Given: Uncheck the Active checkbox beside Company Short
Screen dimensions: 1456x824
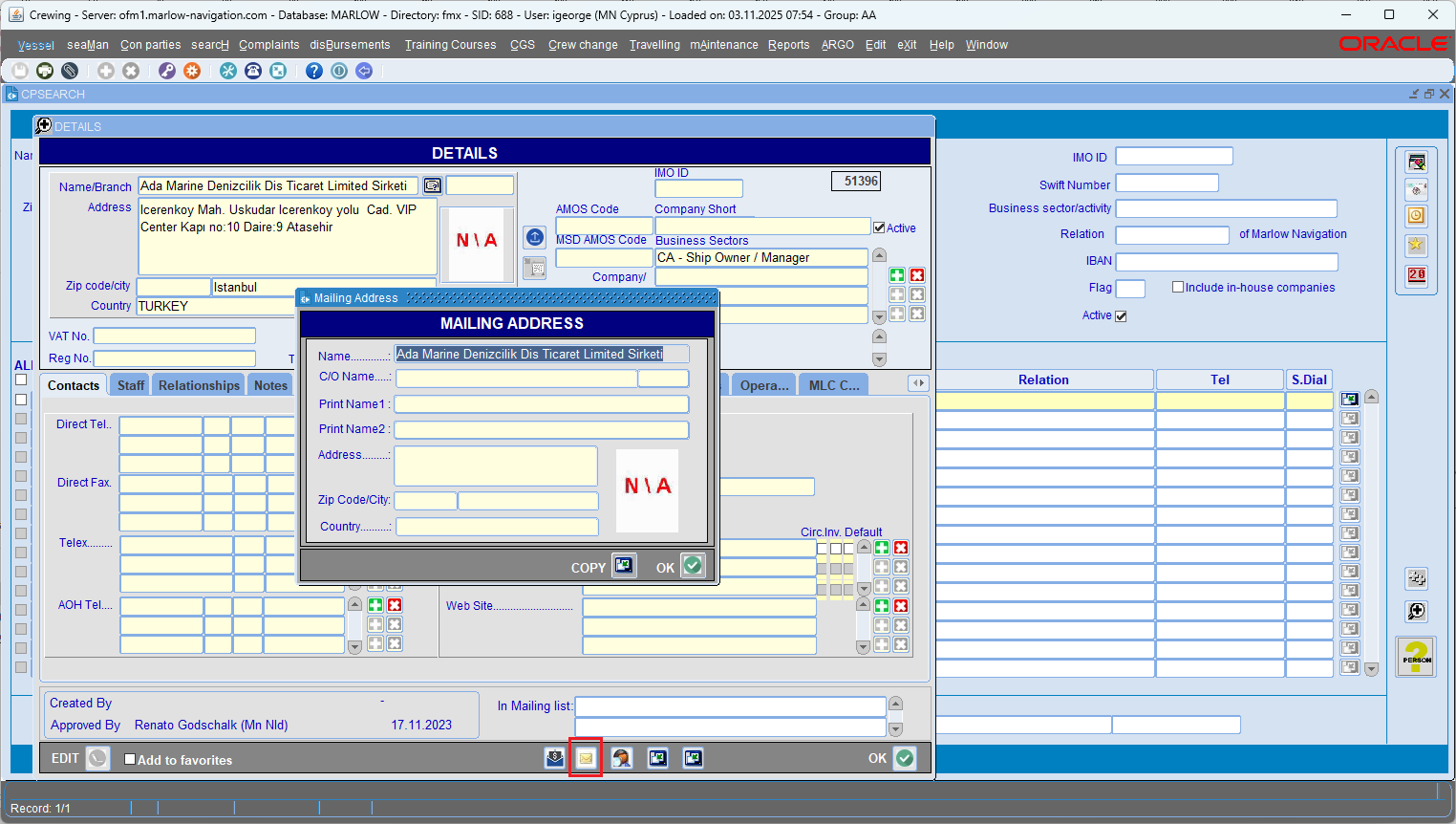Looking at the screenshot, I should coord(879,228).
